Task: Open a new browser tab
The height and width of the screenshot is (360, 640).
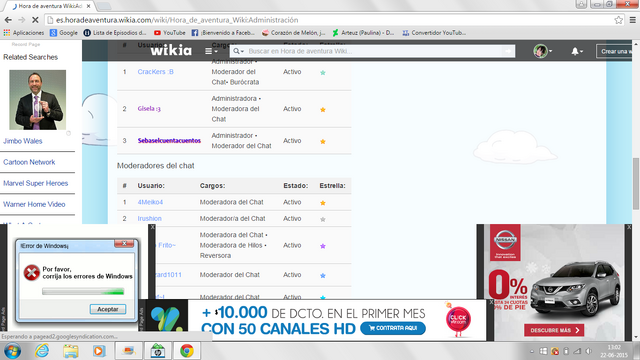Action: (x=104, y=6)
